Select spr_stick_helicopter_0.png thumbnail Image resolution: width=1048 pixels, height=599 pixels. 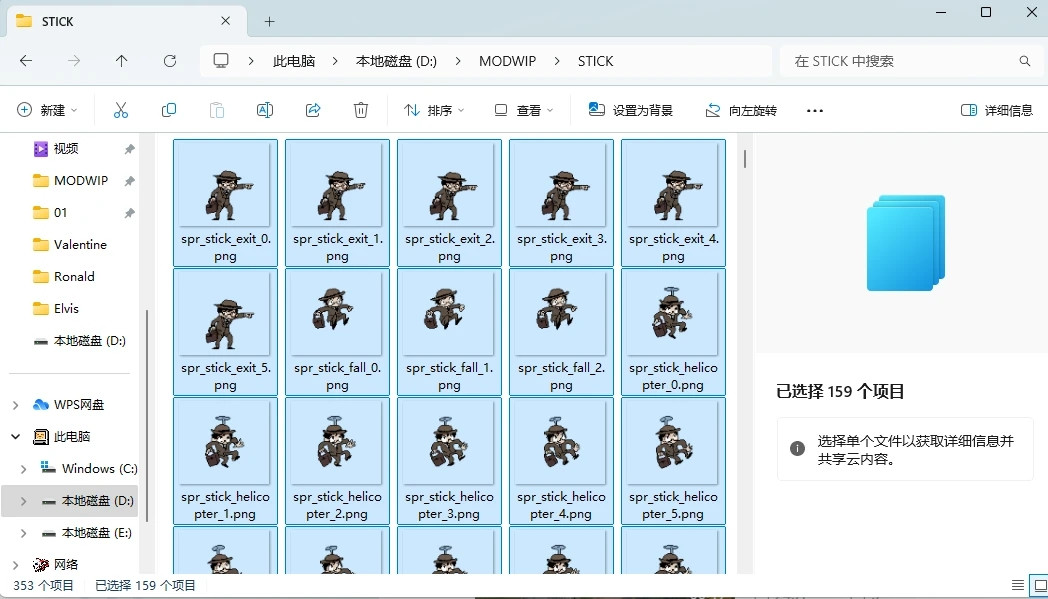pyautogui.click(x=673, y=332)
